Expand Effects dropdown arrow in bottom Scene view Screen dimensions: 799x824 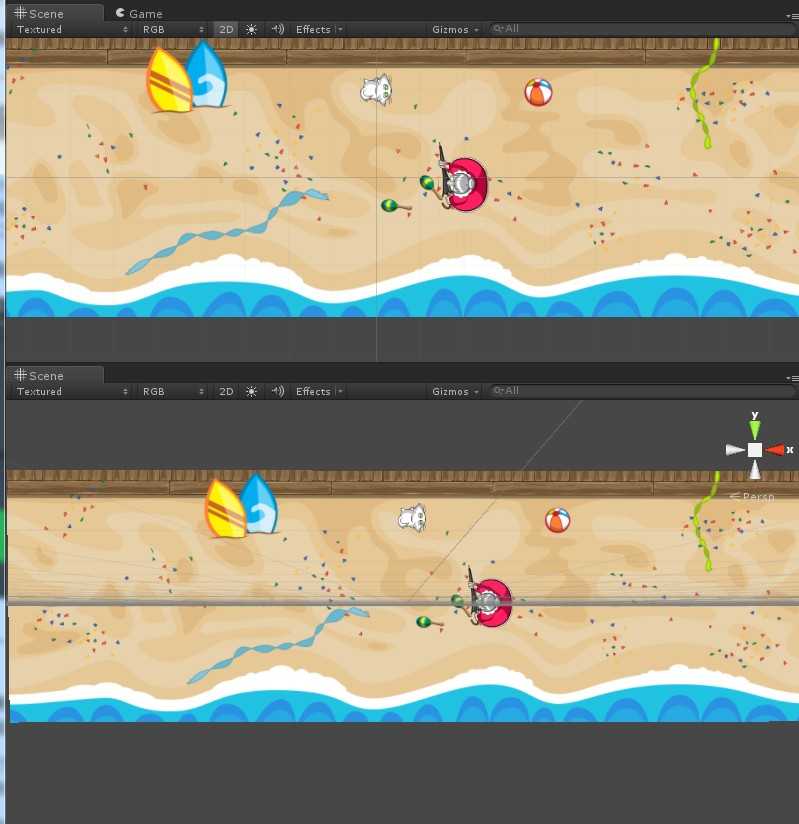(340, 392)
